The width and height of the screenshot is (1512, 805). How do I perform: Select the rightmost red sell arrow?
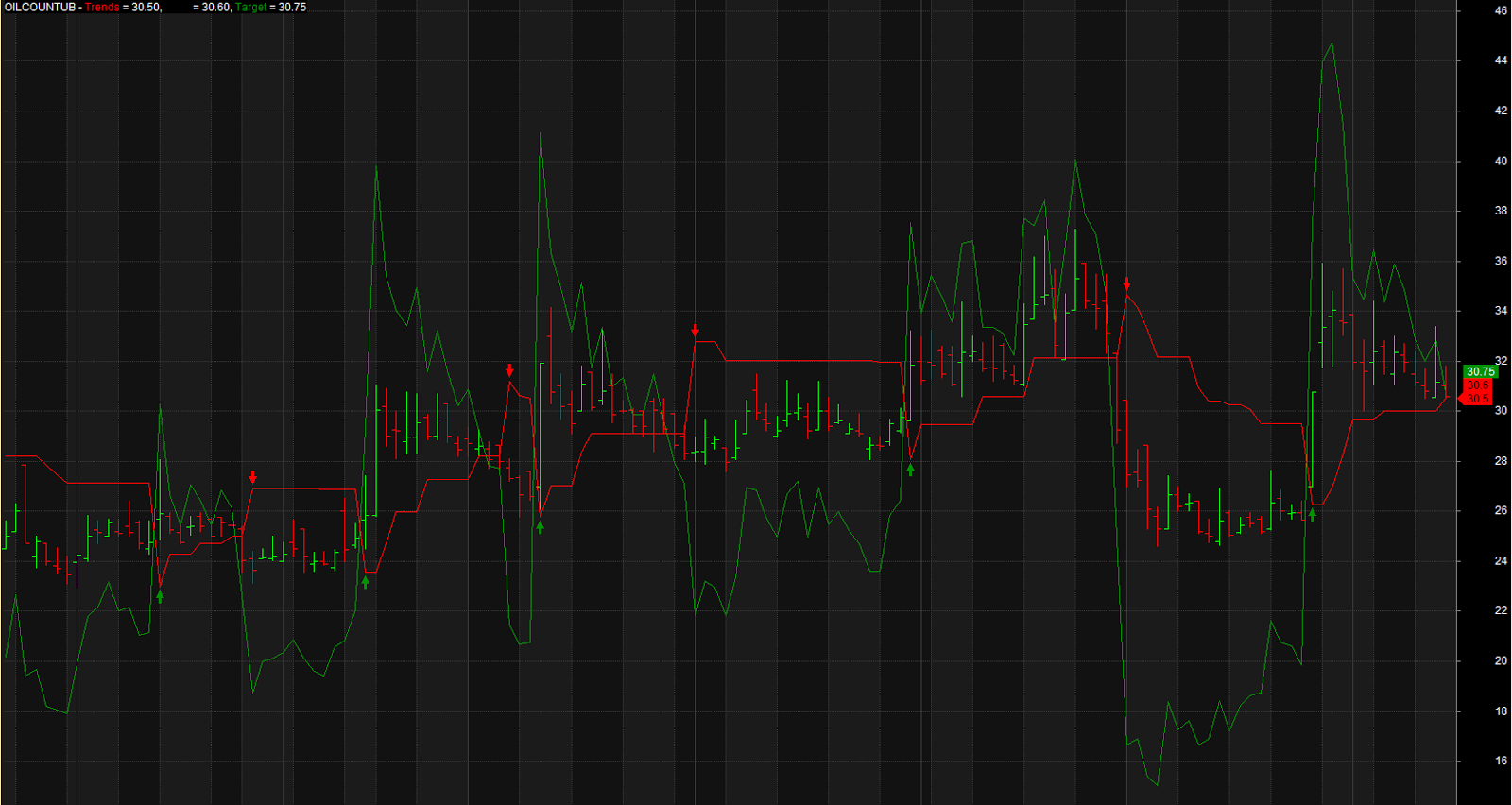click(1126, 283)
